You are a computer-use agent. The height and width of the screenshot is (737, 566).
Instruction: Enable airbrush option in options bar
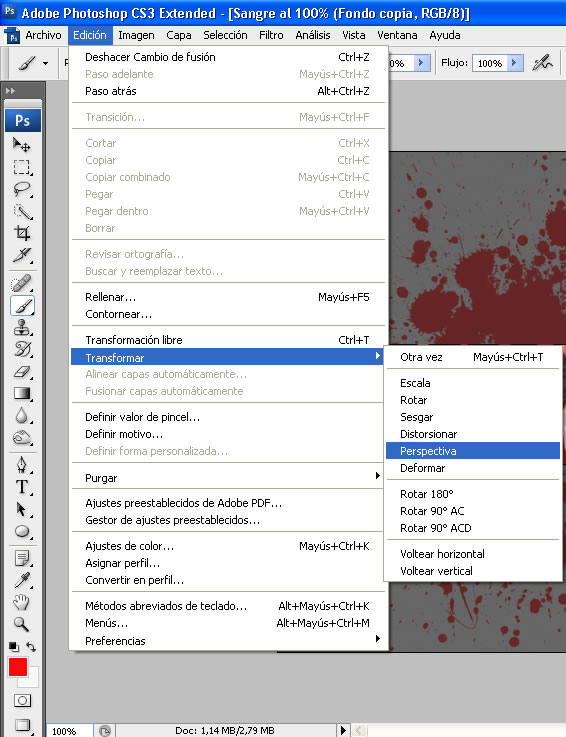pyautogui.click(x=542, y=63)
